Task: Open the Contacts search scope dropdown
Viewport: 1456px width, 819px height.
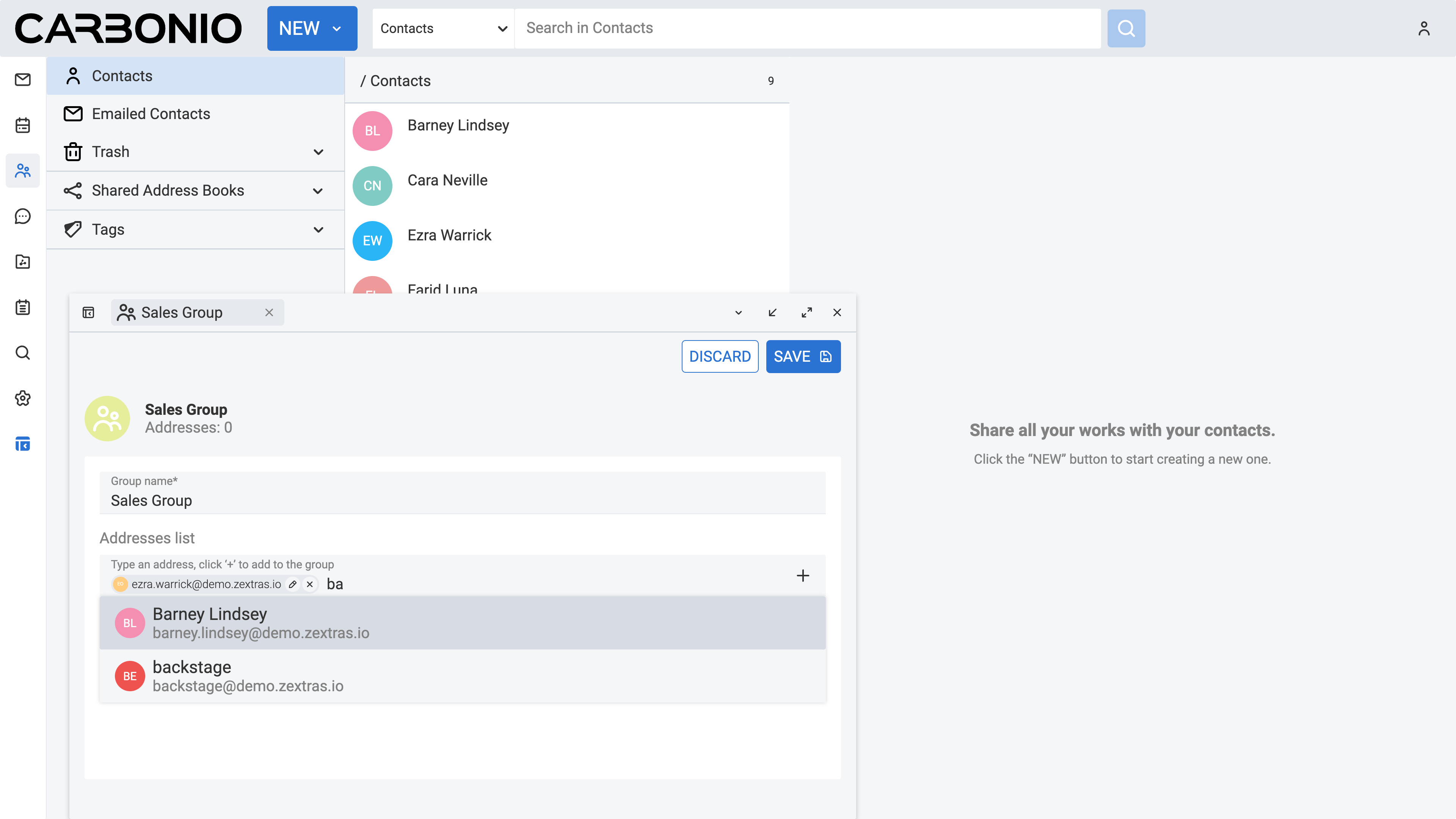Action: 443,28
